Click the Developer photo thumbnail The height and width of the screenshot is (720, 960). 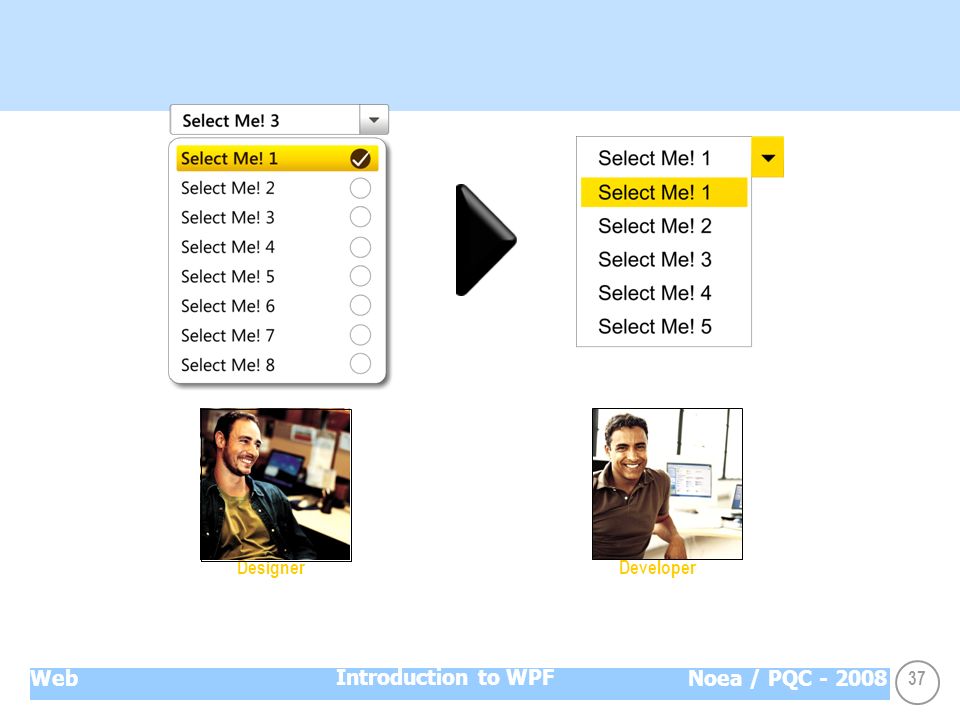tap(667, 484)
